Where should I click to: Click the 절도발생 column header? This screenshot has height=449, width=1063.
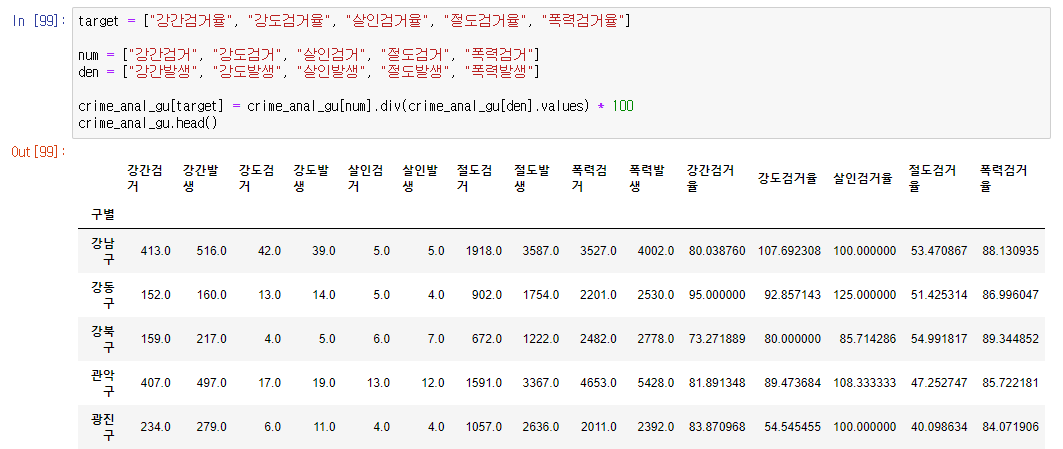pos(532,178)
